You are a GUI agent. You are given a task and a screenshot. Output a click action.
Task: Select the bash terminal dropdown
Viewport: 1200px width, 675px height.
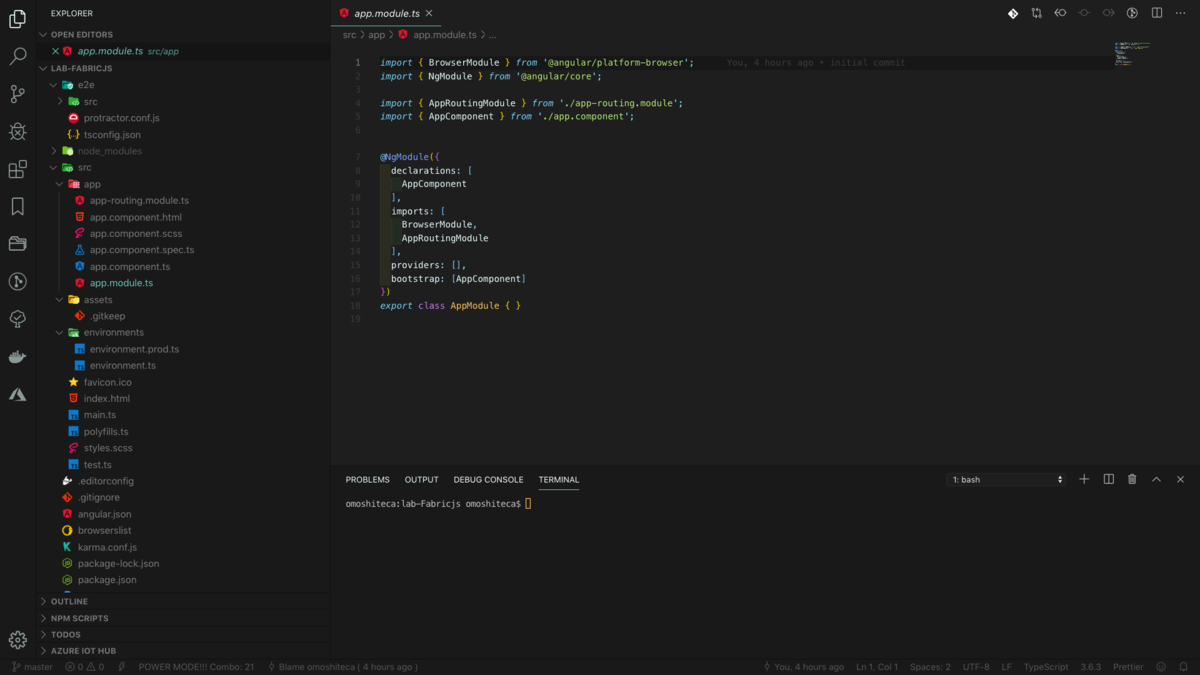tap(1006, 480)
